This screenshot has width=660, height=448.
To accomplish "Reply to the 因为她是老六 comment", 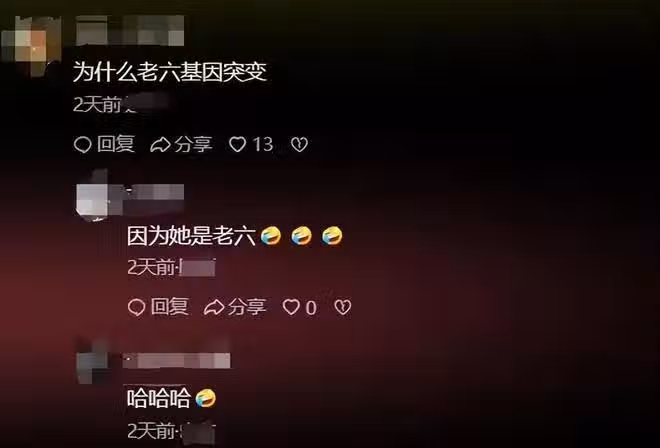I will click(x=158, y=307).
